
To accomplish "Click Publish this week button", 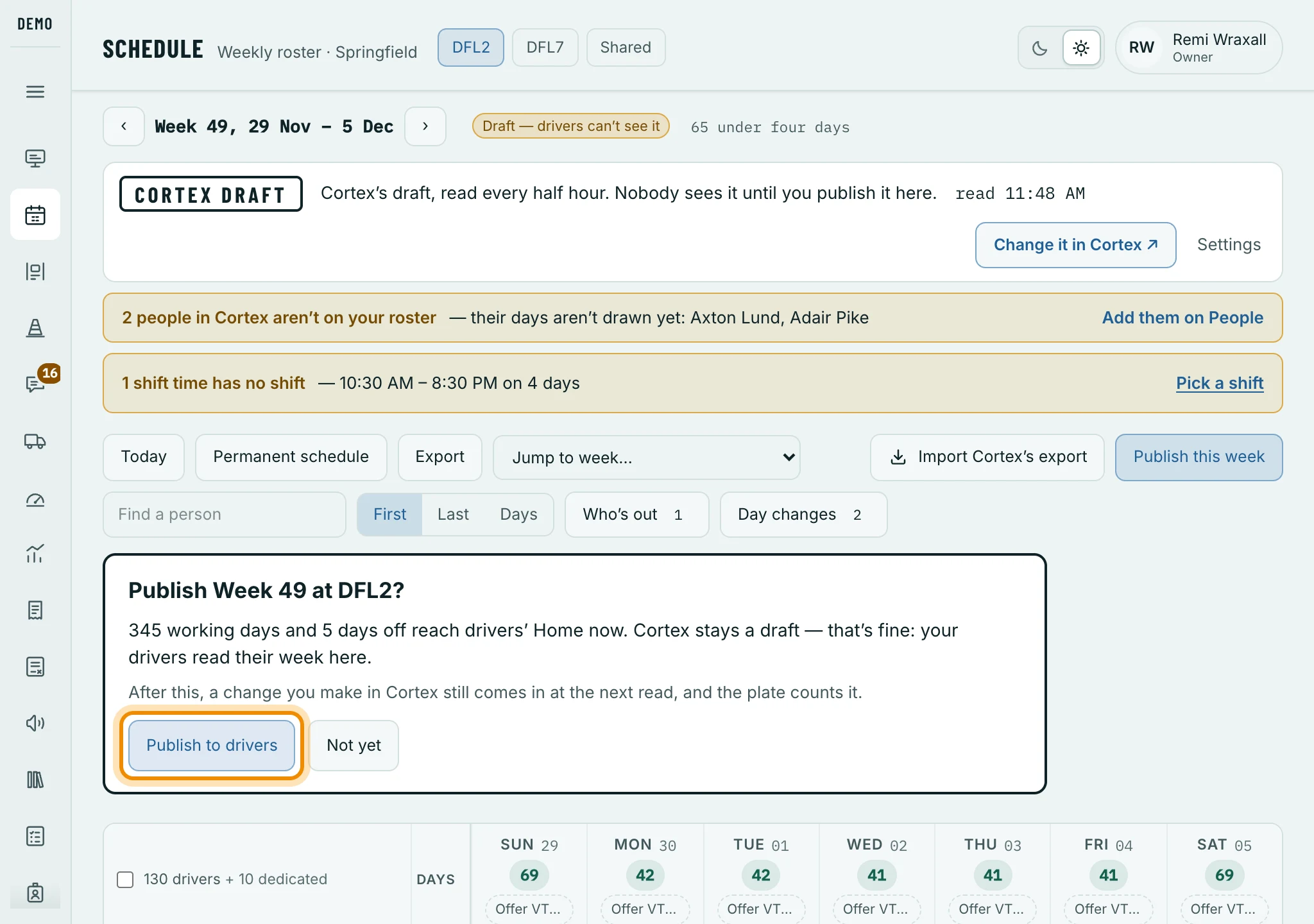I will (1199, 457).
